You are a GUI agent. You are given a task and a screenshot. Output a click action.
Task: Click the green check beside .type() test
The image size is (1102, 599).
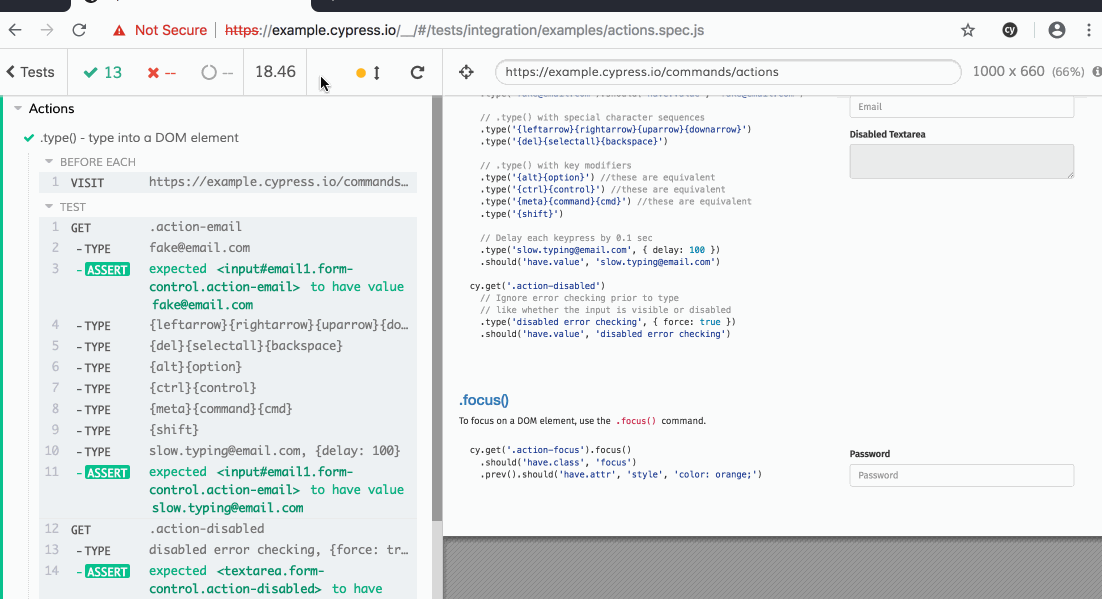[x=29, y=138]
